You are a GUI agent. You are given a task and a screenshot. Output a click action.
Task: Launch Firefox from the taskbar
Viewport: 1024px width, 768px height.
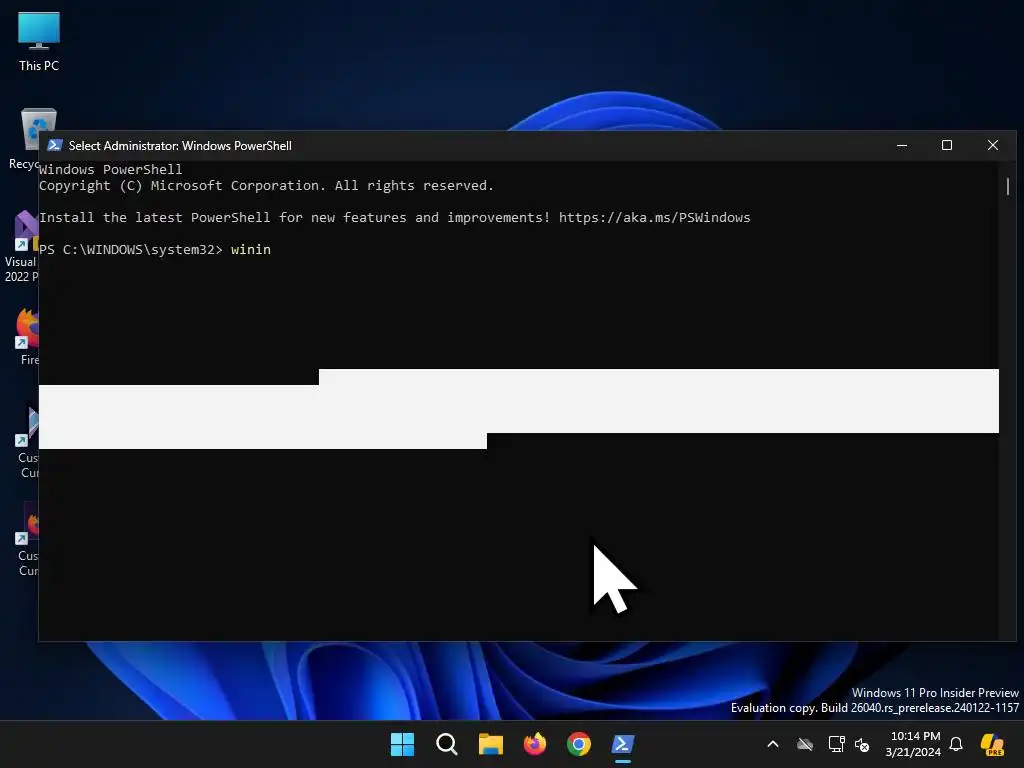click(535, 744)
